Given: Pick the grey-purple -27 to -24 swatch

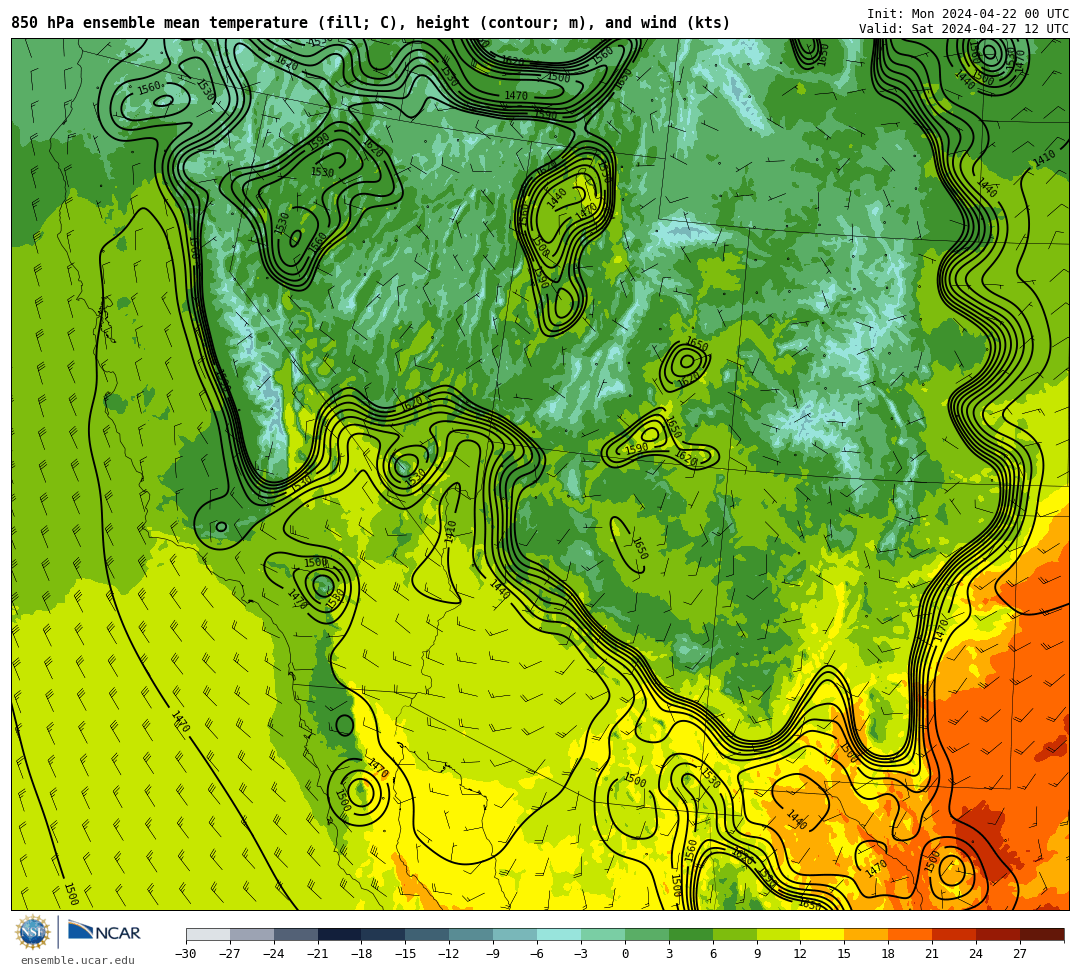Looking at the screenshot, I should coord(252,934).
